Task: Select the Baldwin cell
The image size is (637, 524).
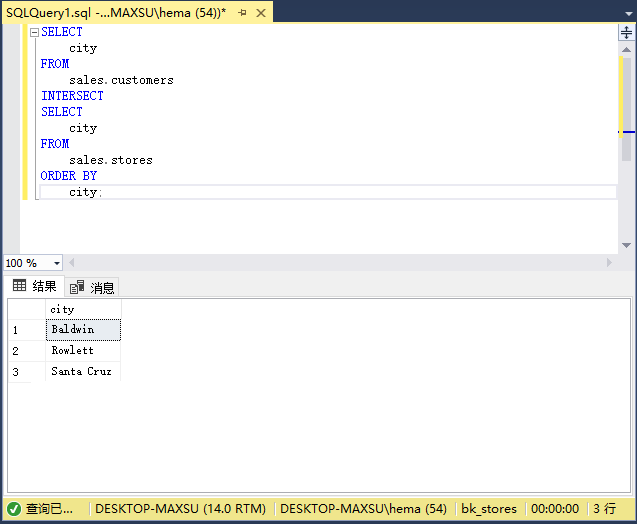Action: (x=83, y=329)
